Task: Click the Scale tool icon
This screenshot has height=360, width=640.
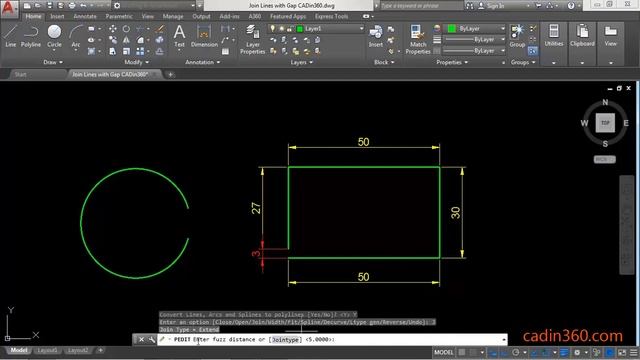Action: tap(126, 51)
